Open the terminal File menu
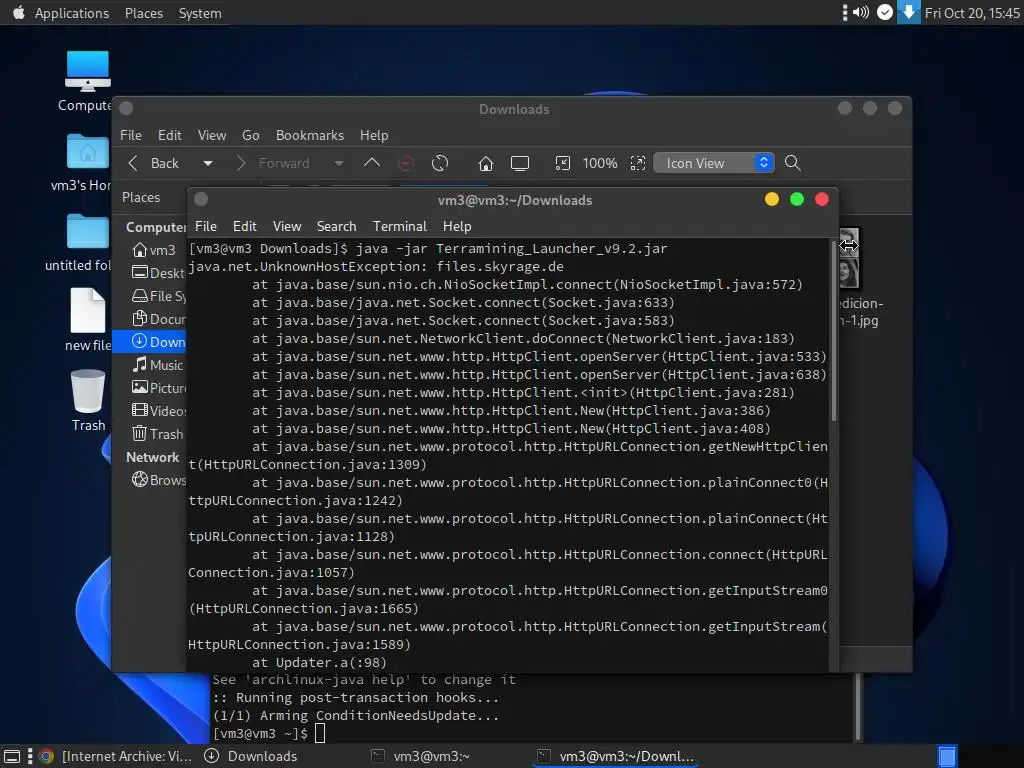The image size is (1024, 768). pos(206,226)
